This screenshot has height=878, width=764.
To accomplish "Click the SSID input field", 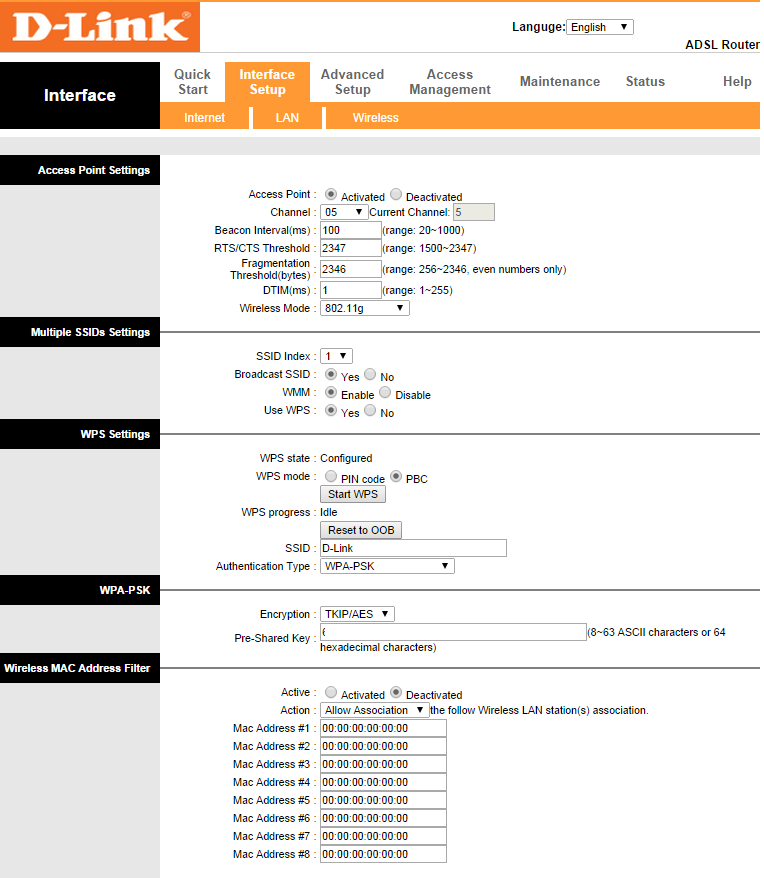I will tap(413, 548).
